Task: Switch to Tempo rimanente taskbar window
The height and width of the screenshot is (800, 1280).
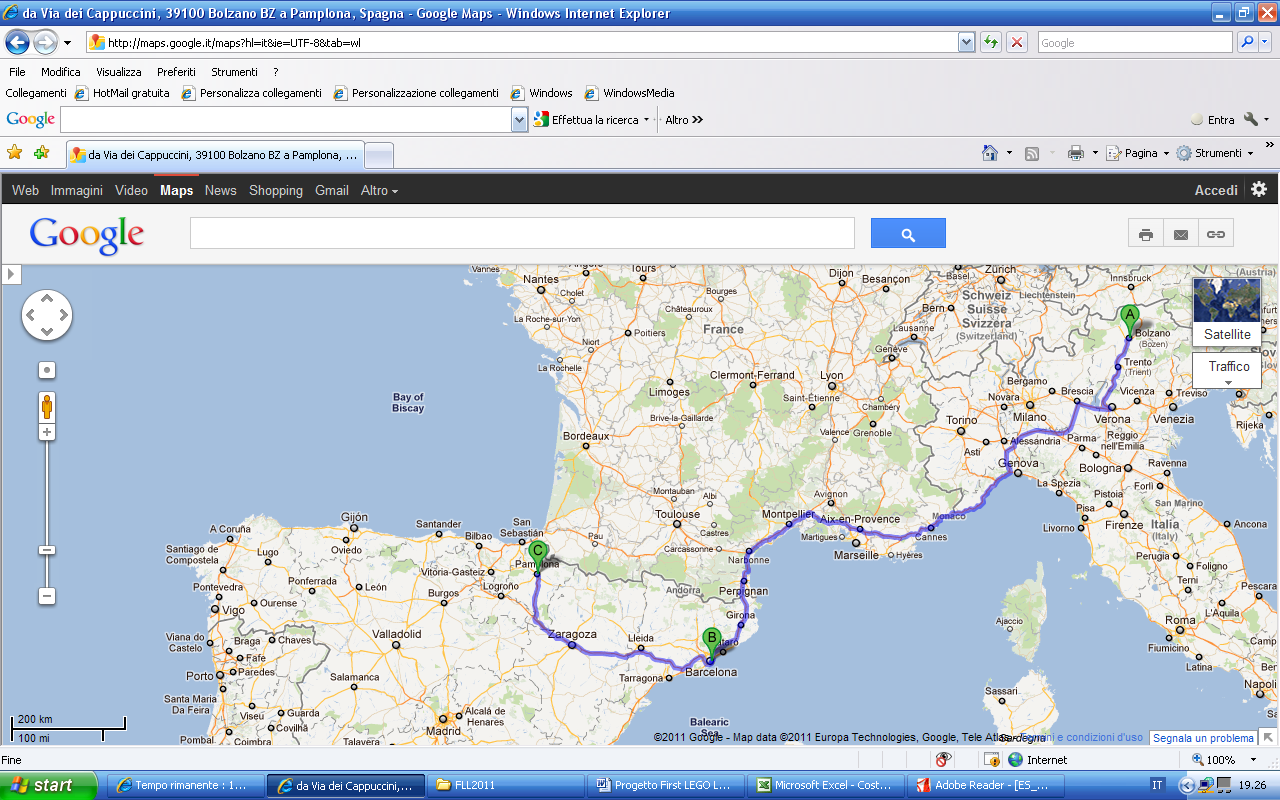Action: coord(184,785)
